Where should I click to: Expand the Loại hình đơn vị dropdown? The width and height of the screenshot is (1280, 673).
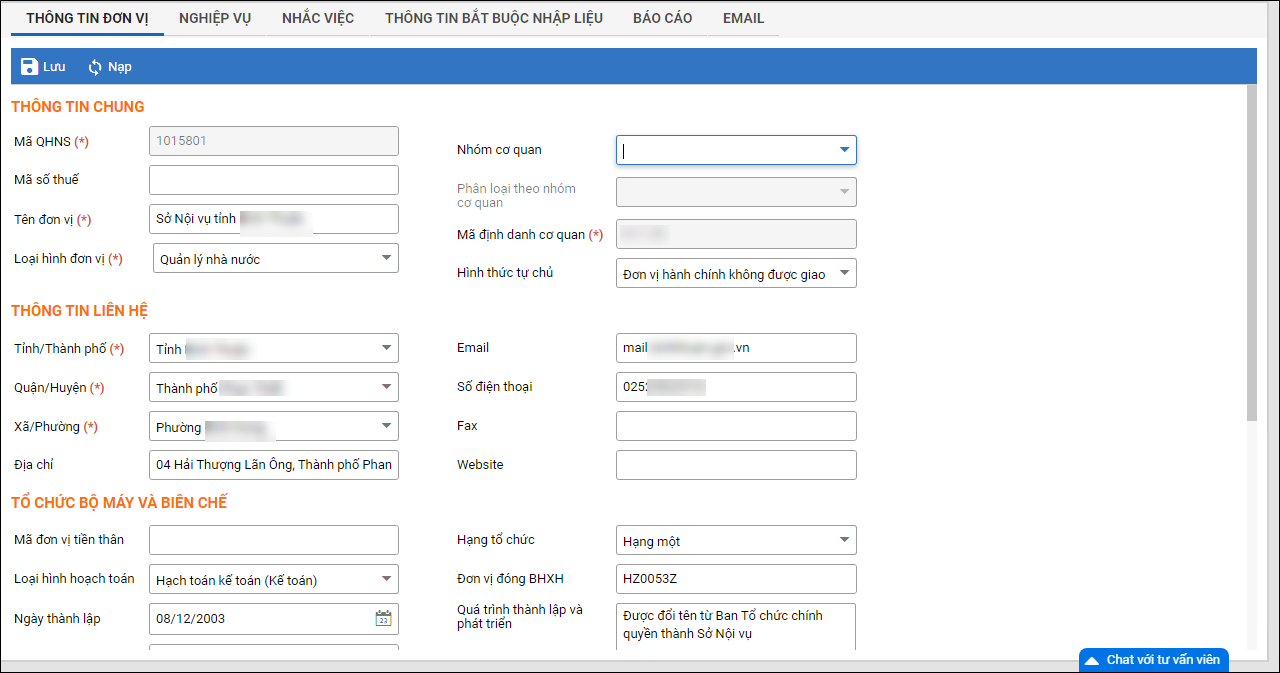click(386, 258)
